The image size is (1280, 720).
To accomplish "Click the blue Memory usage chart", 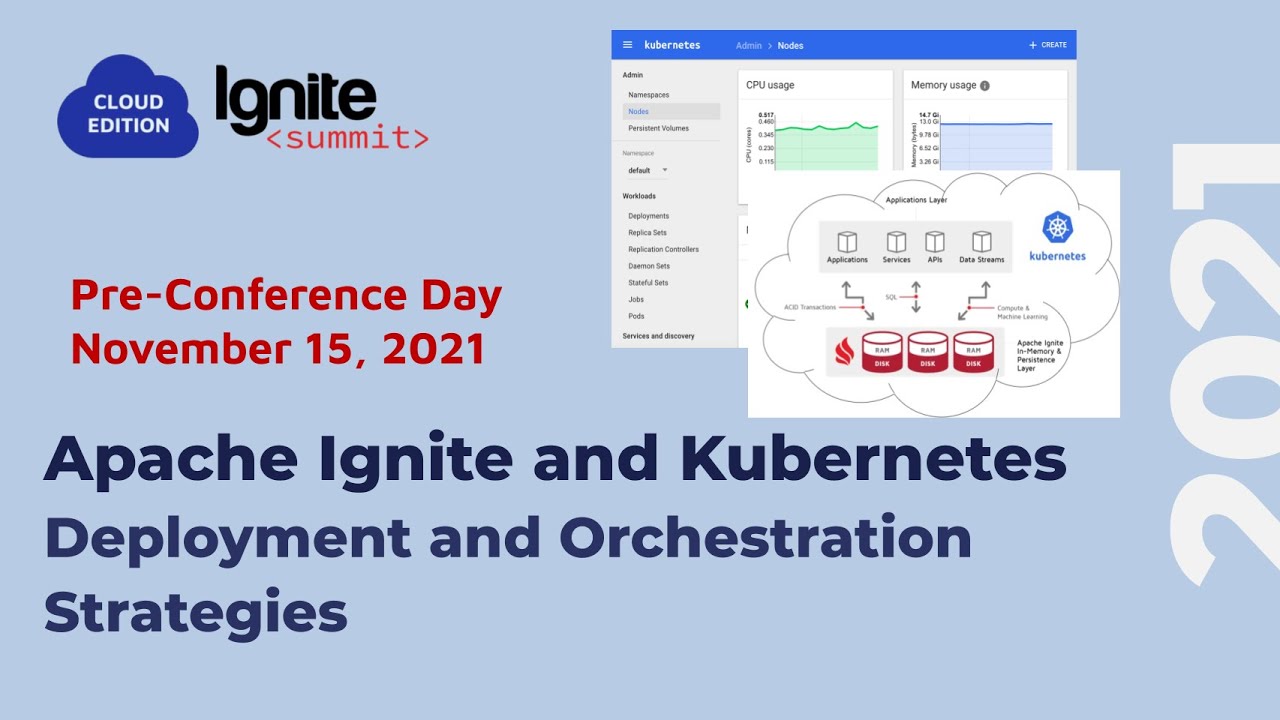I will coord(996,147).
